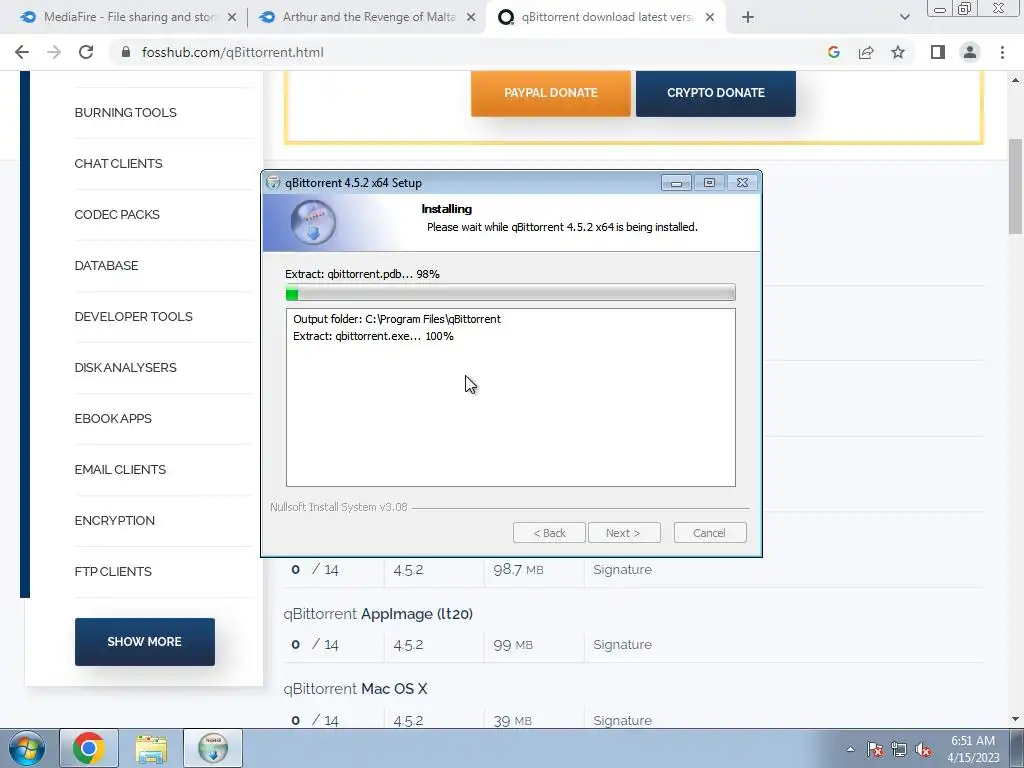
Task: Click the installer header logo image
Action: click(x=313, y=223)
